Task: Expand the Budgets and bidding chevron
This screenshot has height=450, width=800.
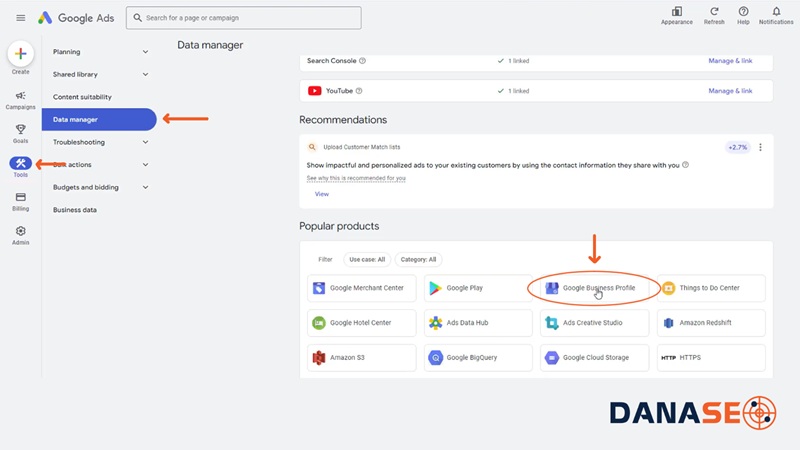Action: point(145,187)
